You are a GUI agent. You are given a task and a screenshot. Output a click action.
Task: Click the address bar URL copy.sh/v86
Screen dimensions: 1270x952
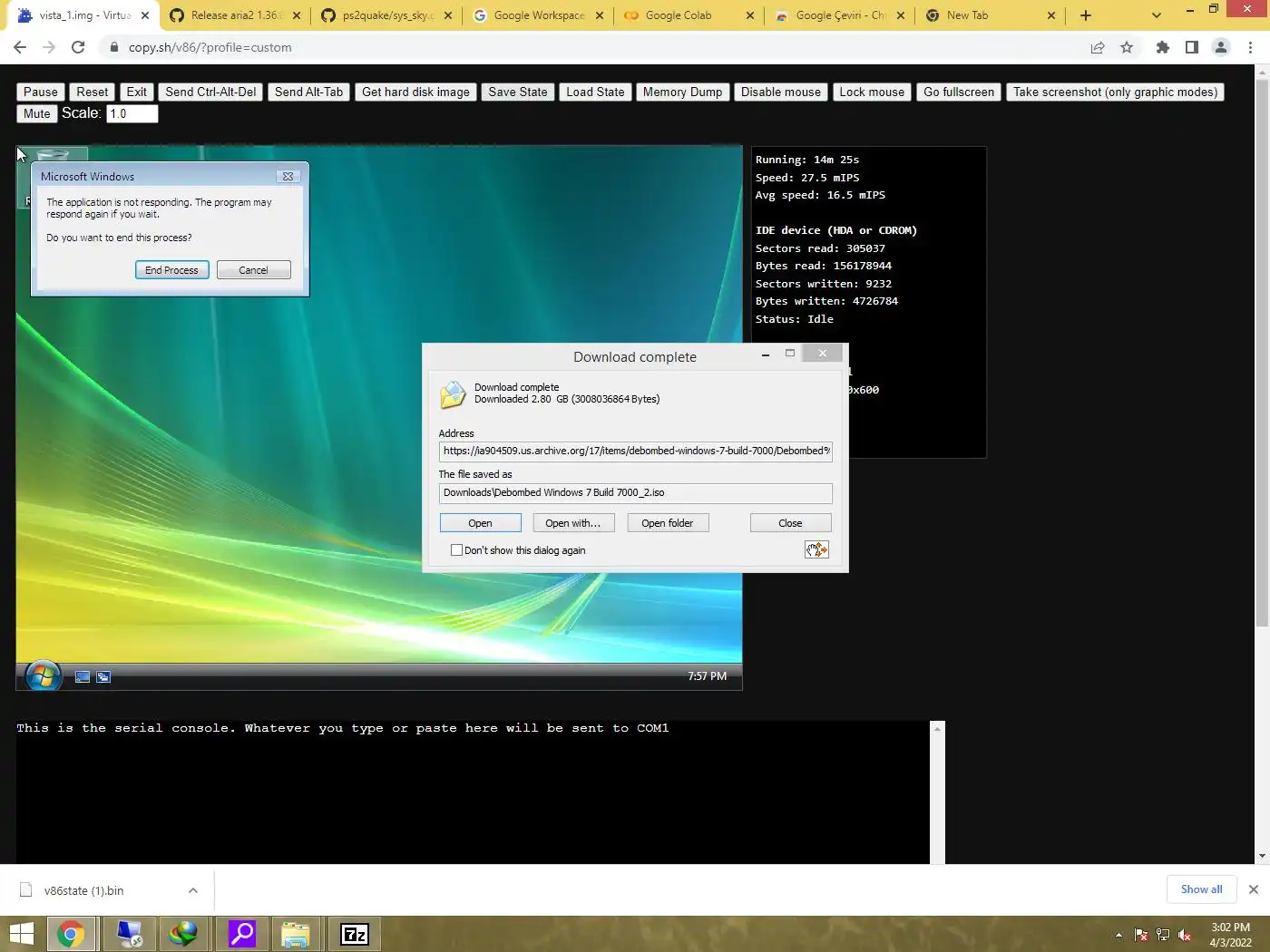click(x=210, y=47)
